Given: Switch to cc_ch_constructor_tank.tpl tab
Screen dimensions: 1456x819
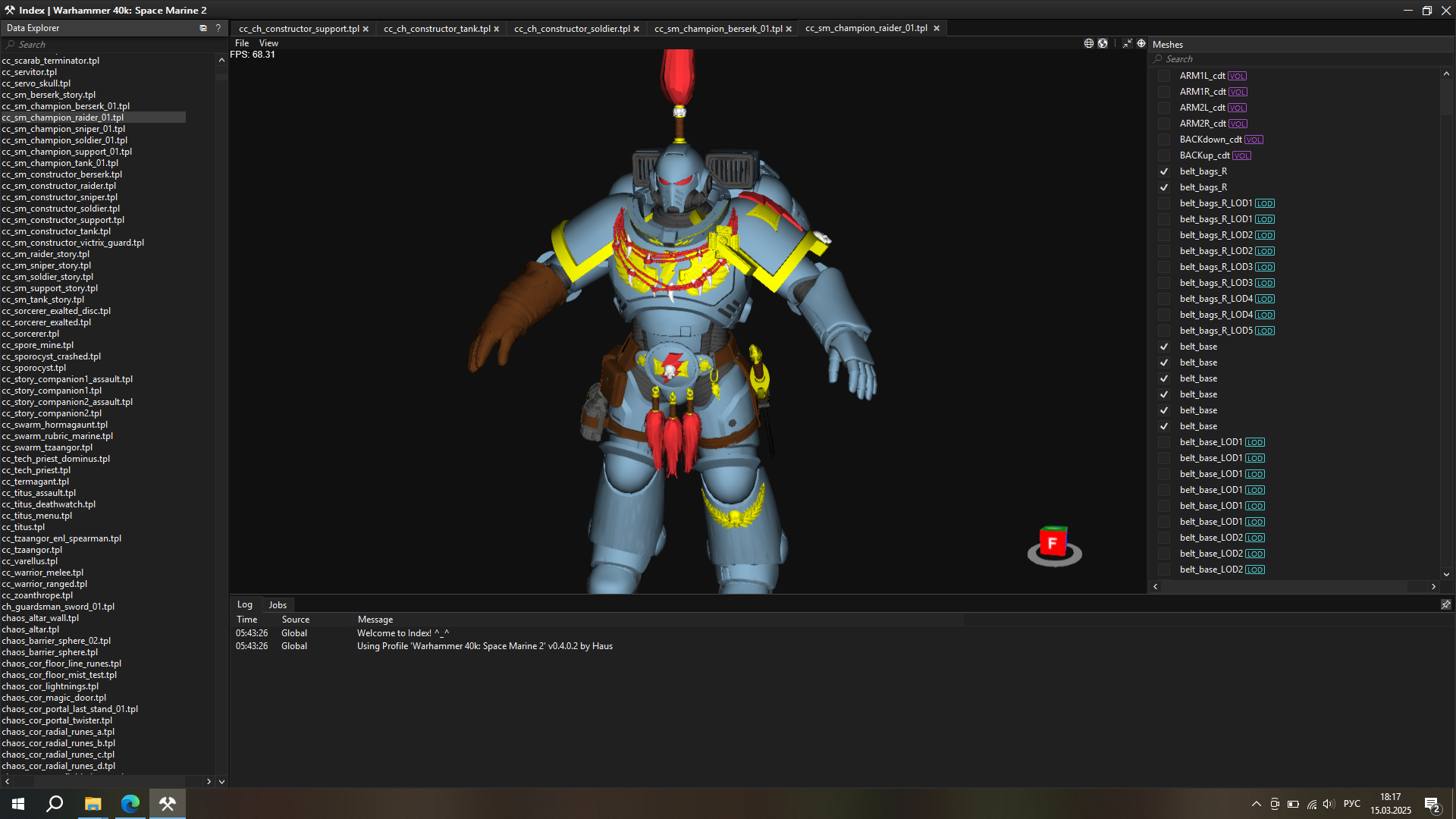Looking at the screenshot, I should pos(437,29).
